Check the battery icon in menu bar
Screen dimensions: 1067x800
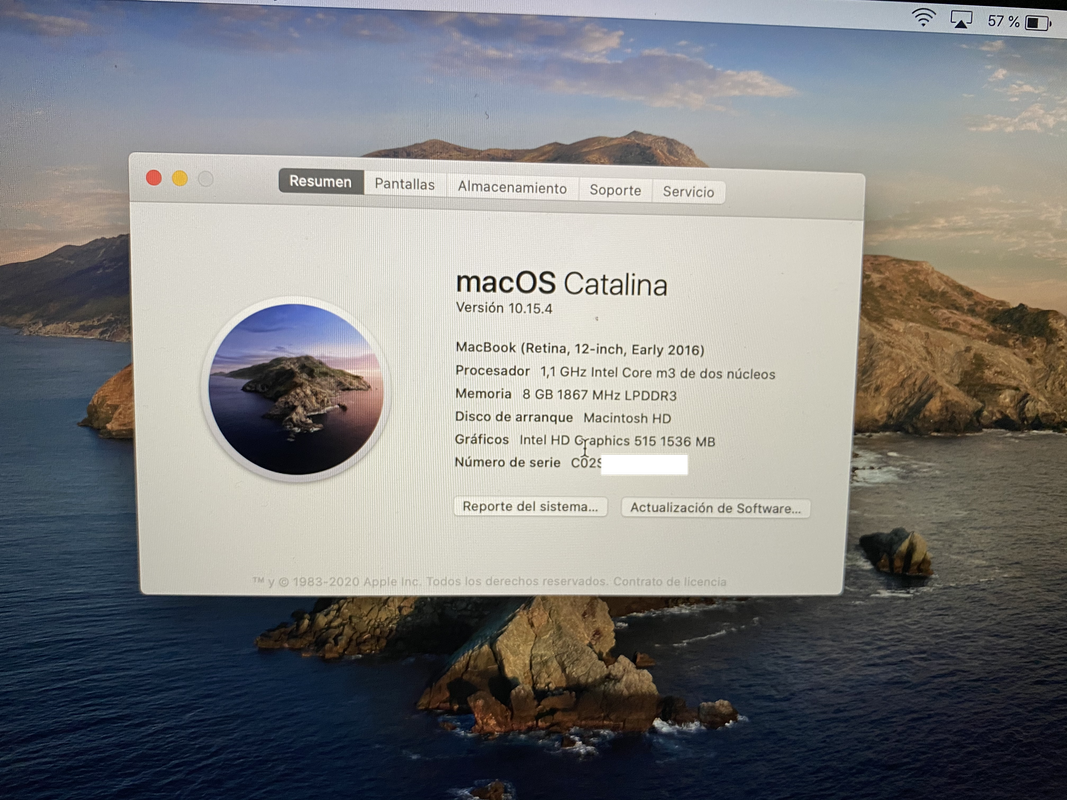pyautogui.click(x=1038, y=23)
